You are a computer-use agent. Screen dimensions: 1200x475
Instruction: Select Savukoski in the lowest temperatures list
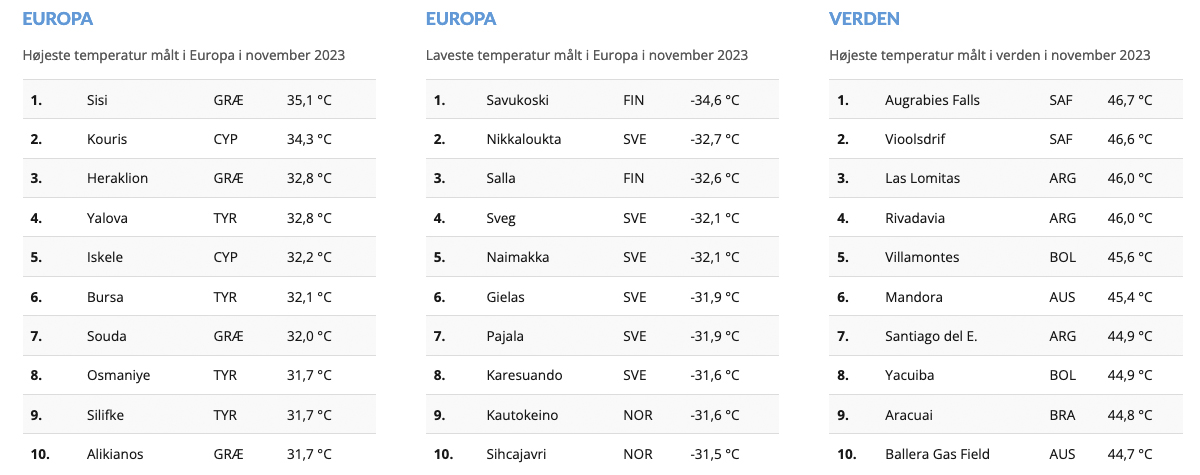517,100
